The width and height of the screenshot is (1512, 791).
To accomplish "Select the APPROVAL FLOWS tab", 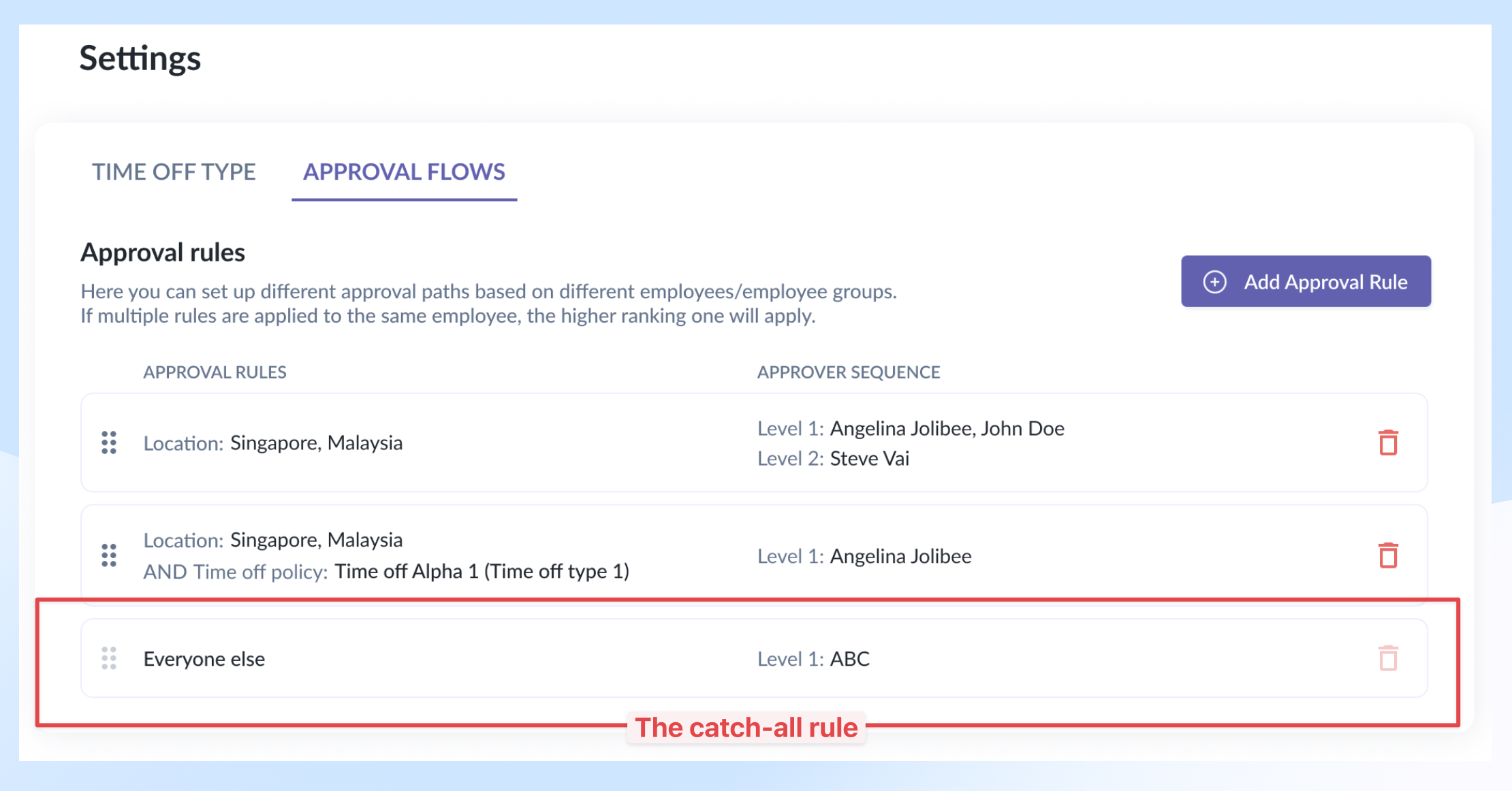I will coord(405,172).
